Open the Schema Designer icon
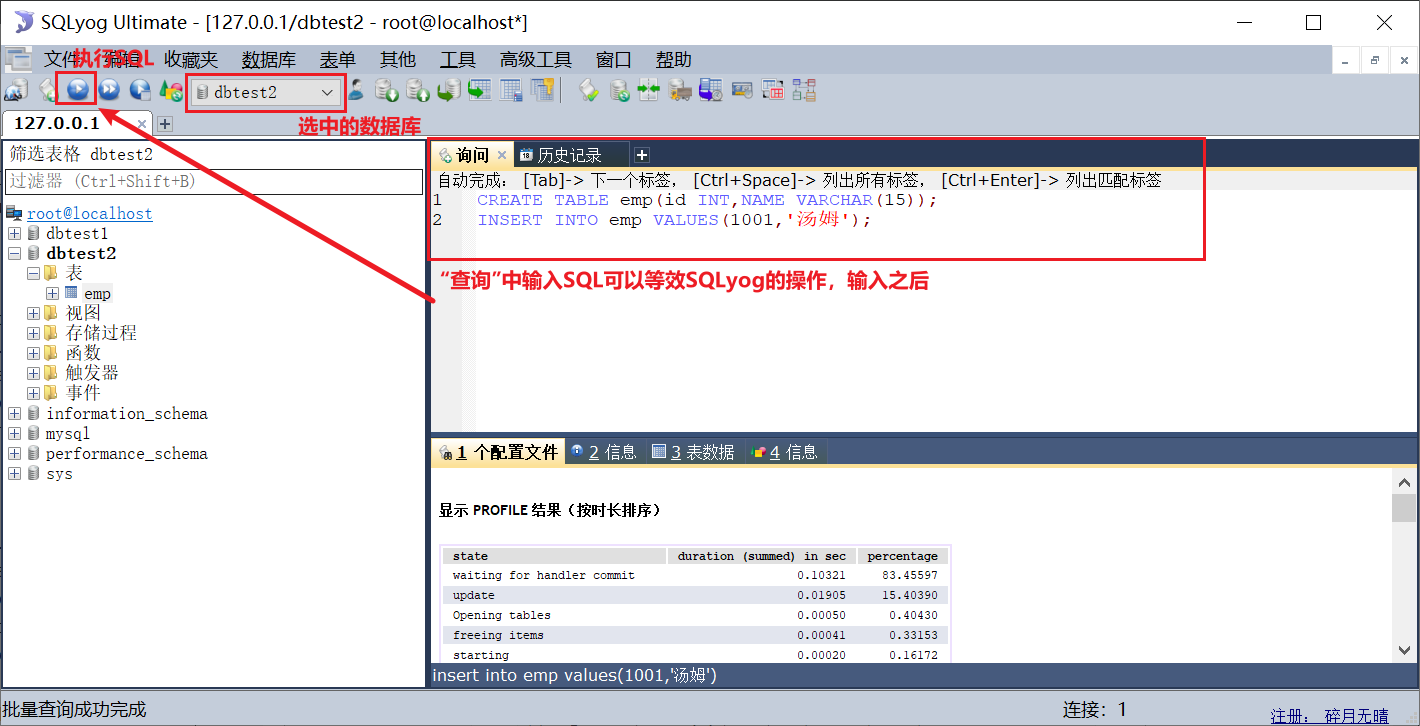Screen dimensions: 1420x726 (804, 91)
